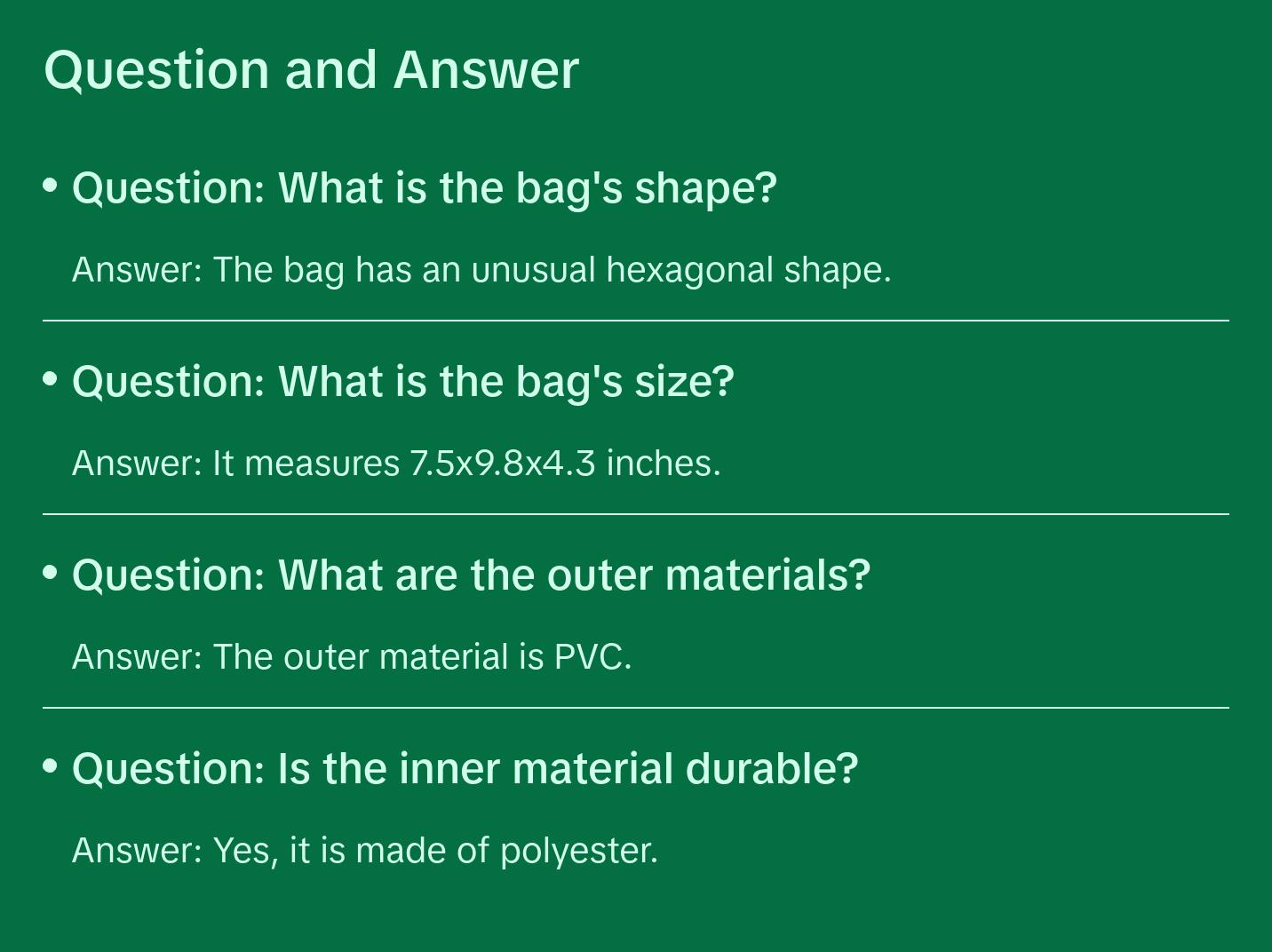Click the word "PVC" in the third answer
This screenshot has height=952, width=1272.
pyautogui.click(x=589, y=657)
